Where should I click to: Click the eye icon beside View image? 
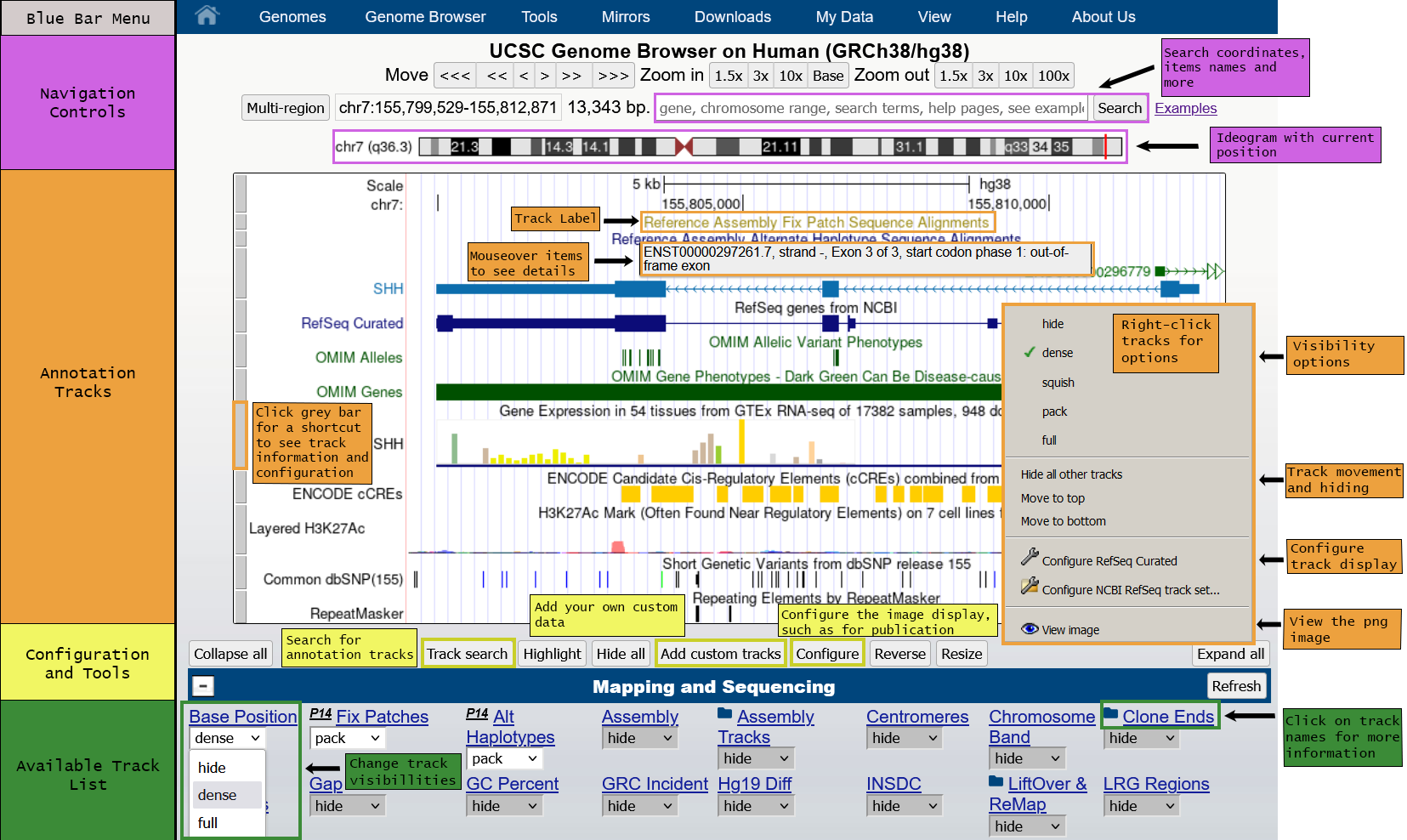[x=1030, y=629]
